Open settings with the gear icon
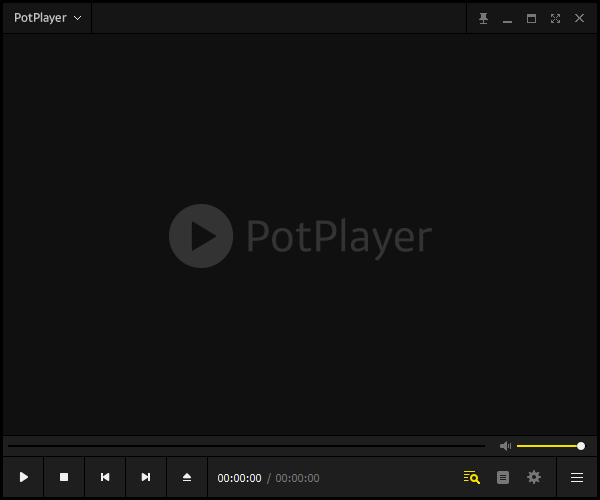 coord(534,478)
